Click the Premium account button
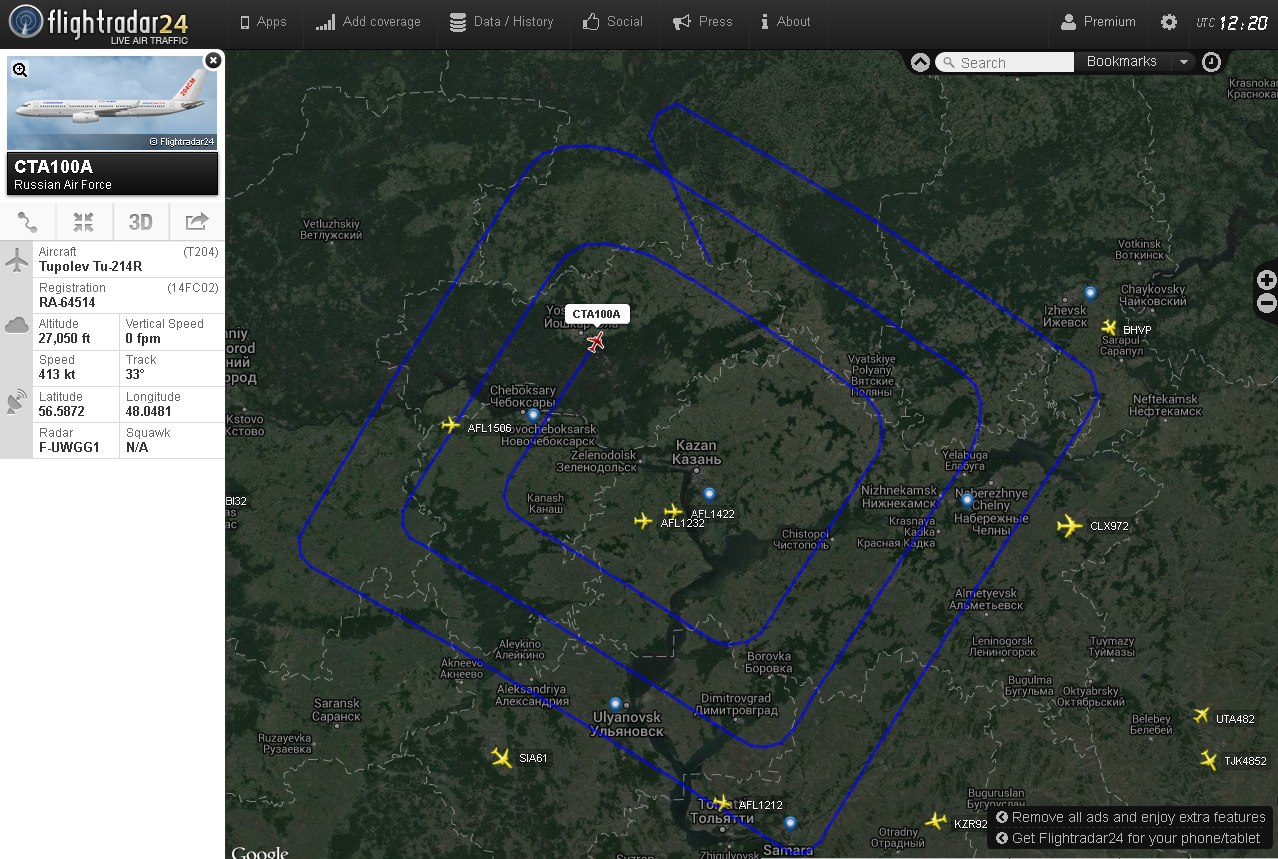1278x859 pixels. pos(1098,22)
